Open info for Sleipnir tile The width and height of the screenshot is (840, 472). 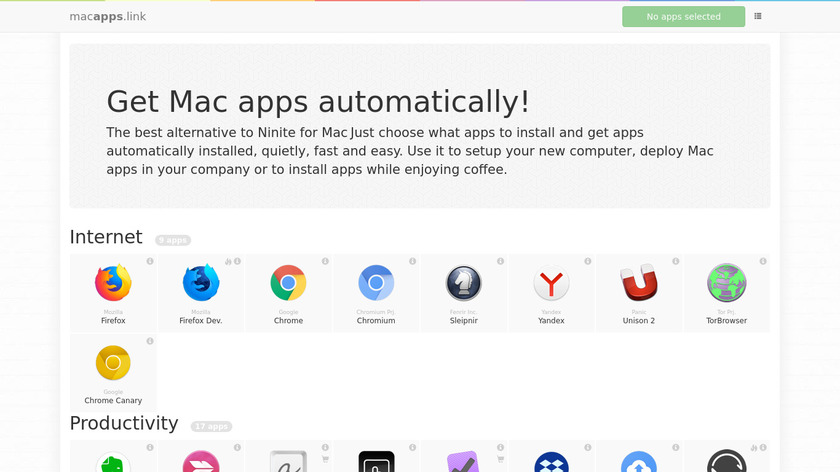500,261
